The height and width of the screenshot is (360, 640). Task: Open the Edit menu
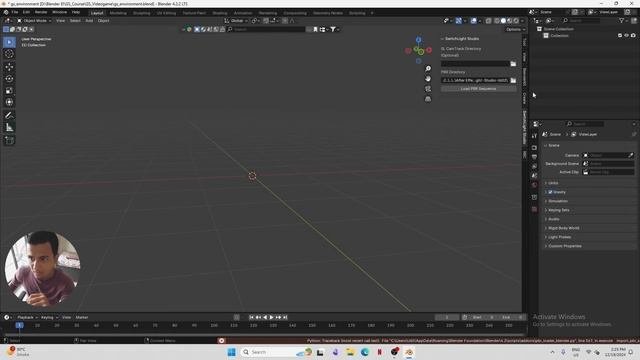26,12
